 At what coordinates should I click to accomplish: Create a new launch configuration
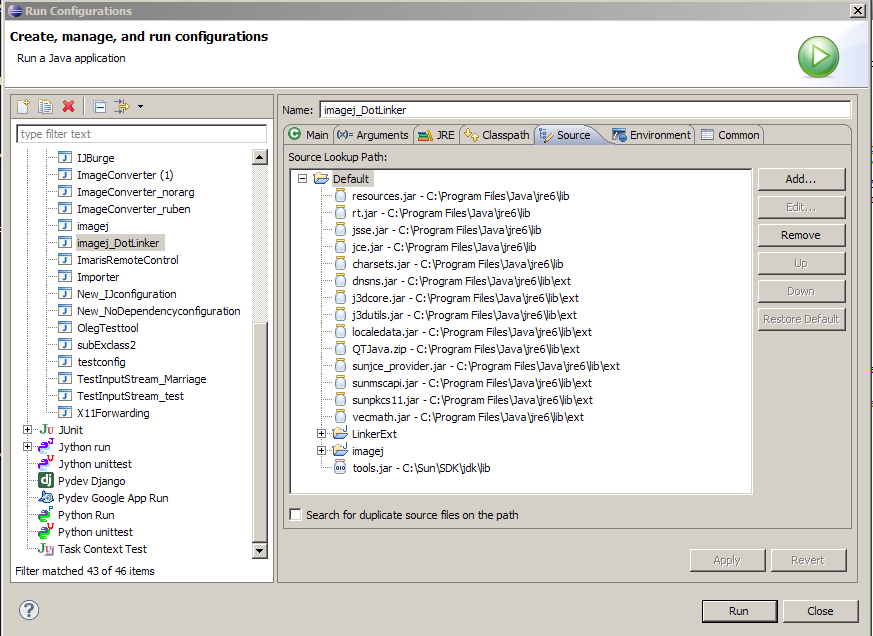22,106
